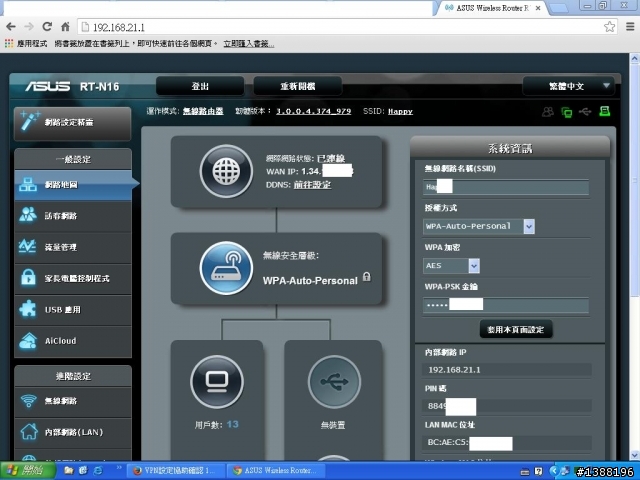Open the authentication method WPA-Auto-Personal dropdown
The image size is (640, 480).
coord(479,226)
